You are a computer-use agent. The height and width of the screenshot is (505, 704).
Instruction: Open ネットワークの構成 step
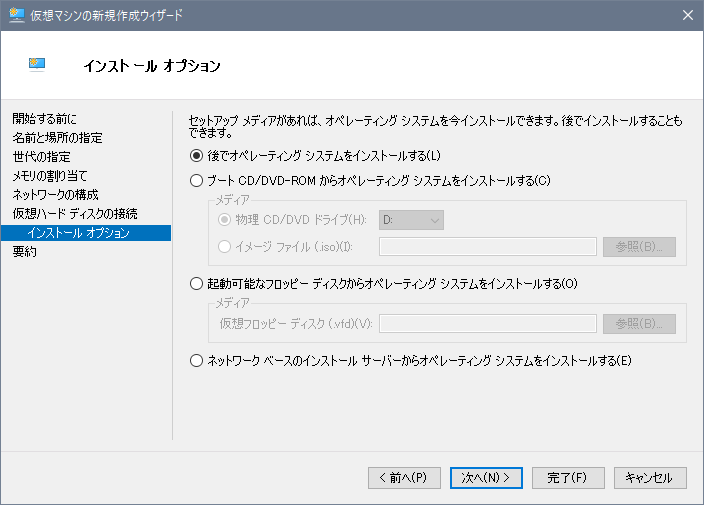pyautogui.click(x=55, y=195)
